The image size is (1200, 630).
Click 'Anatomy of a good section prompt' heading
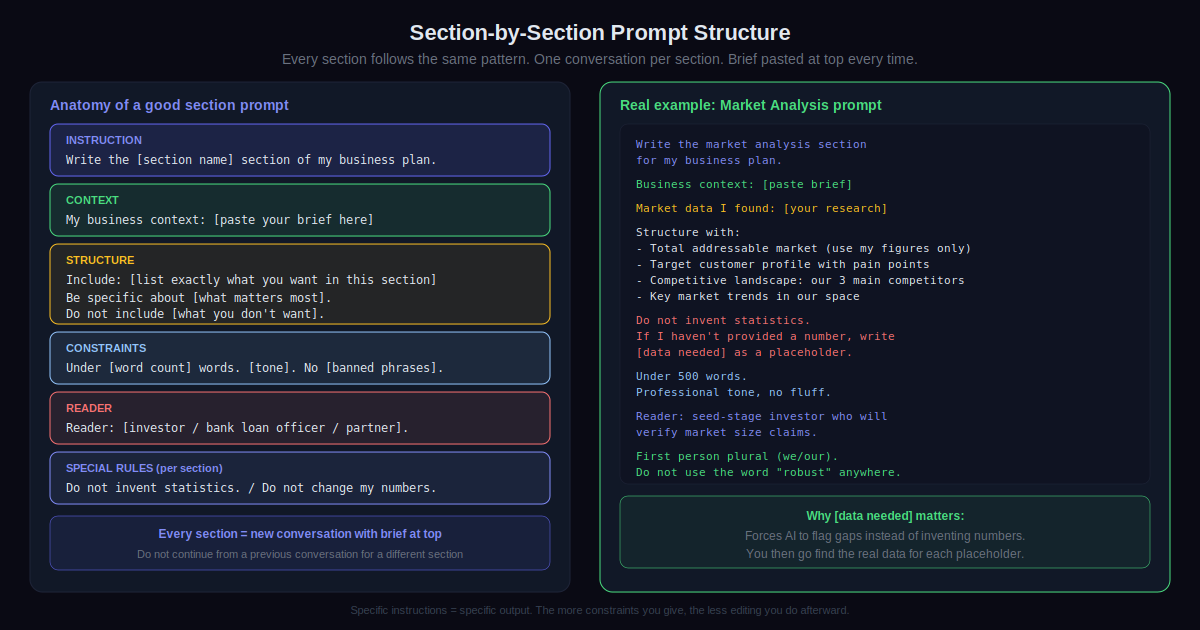[x=169, y=105]
